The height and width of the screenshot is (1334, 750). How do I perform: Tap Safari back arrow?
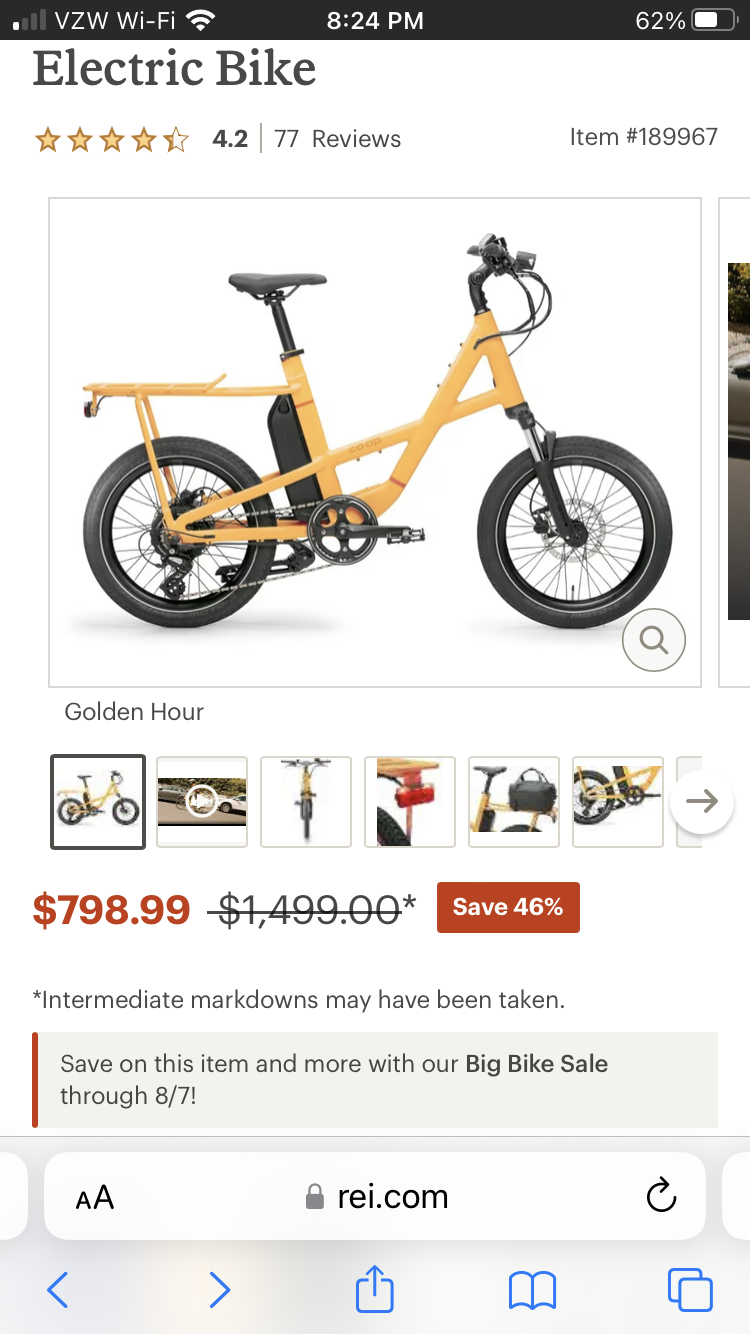coord(58,1290)
